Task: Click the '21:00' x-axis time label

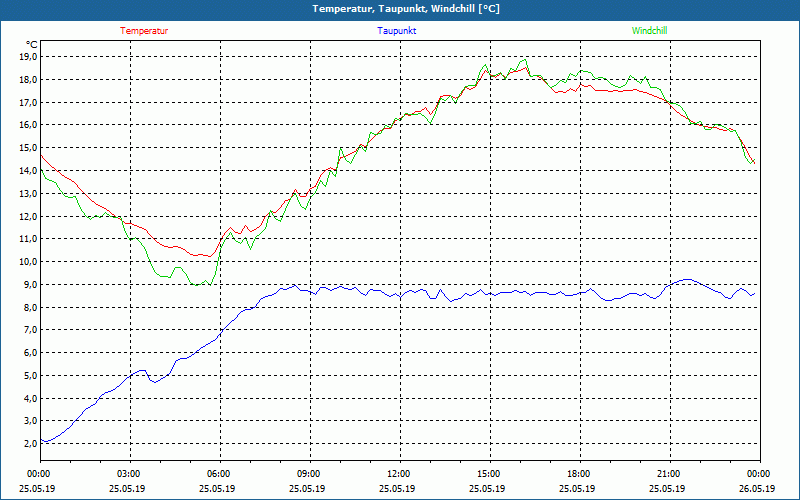Action: point(669,474)
